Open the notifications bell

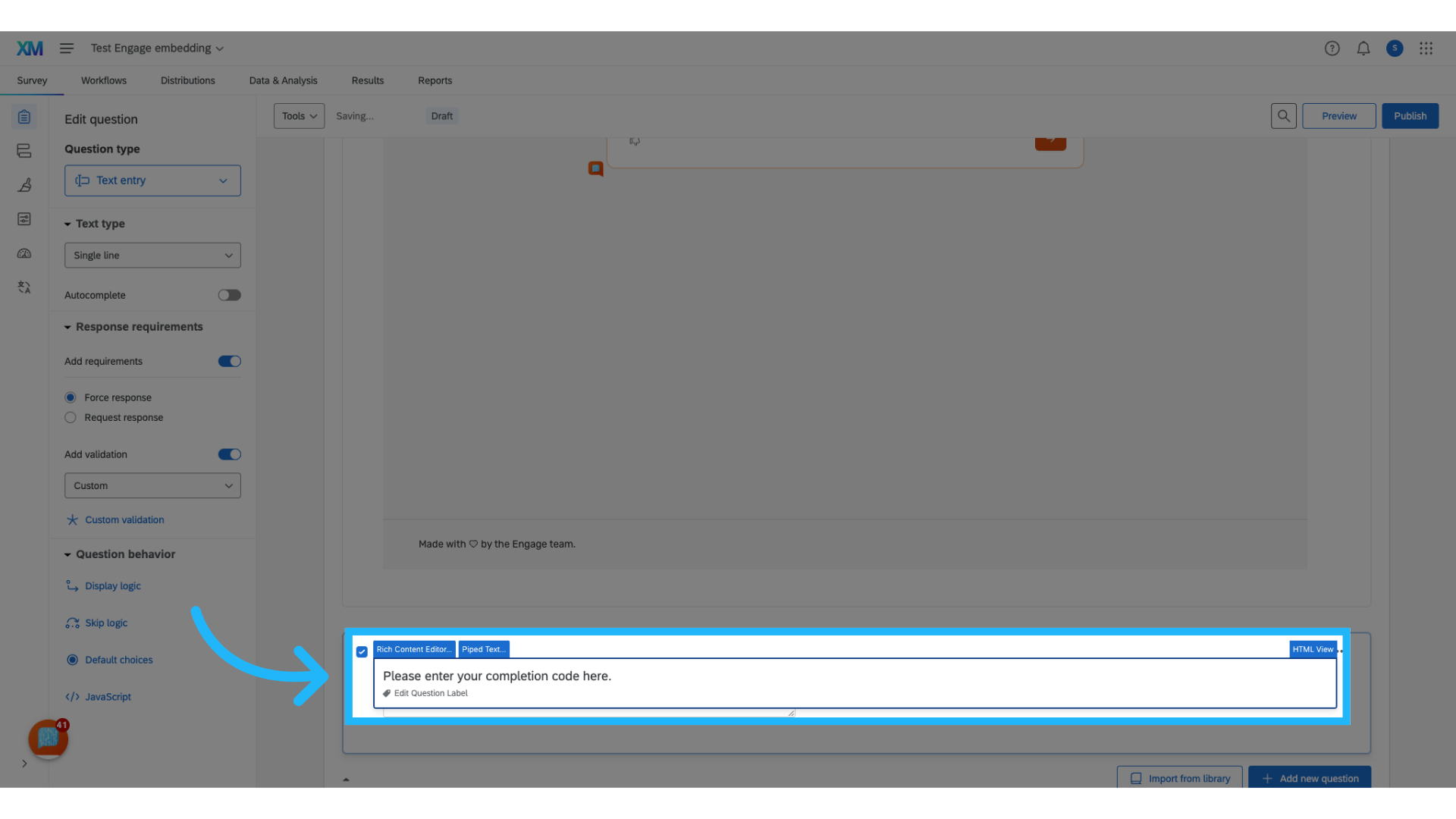1363,49
